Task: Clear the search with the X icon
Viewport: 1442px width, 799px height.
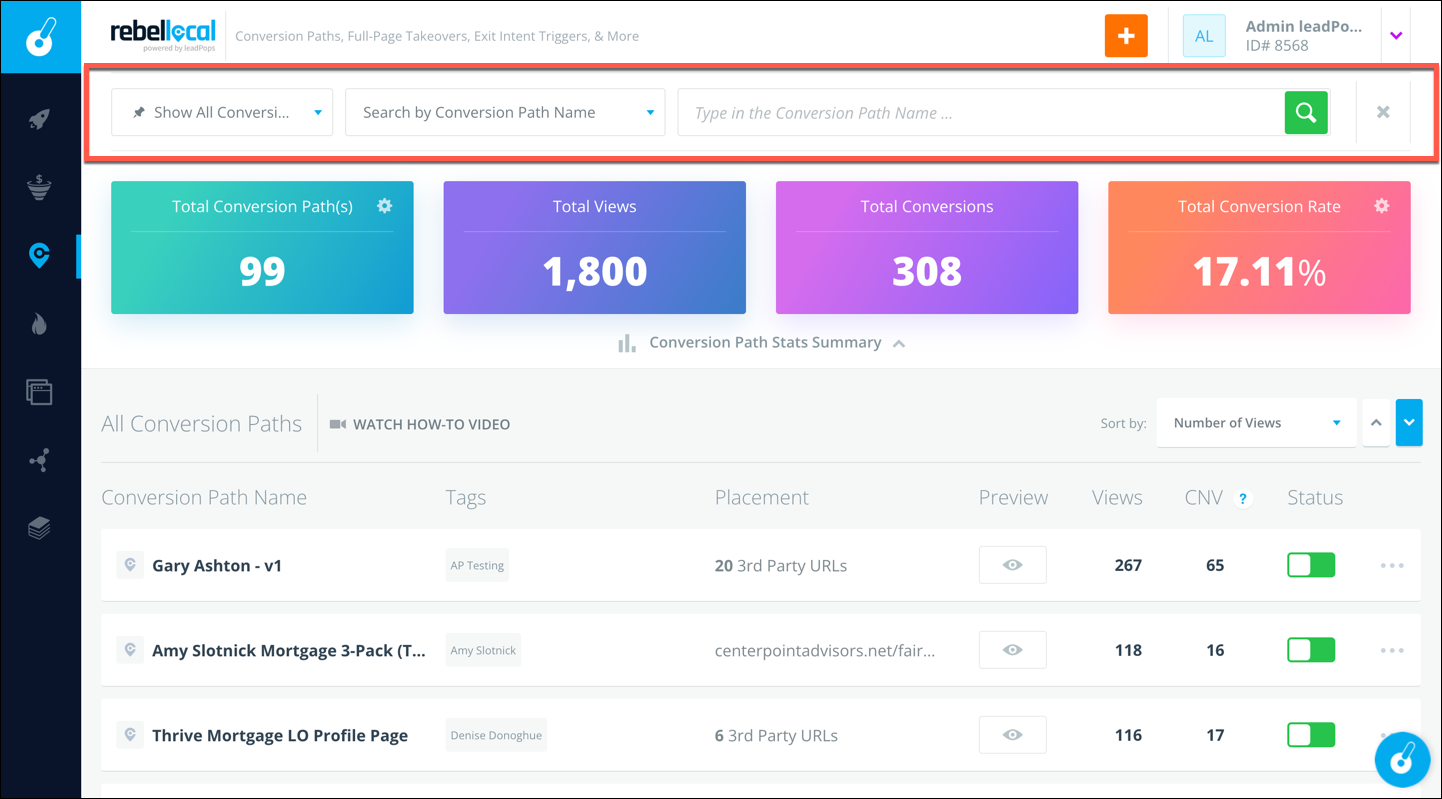Action: 1383,112
